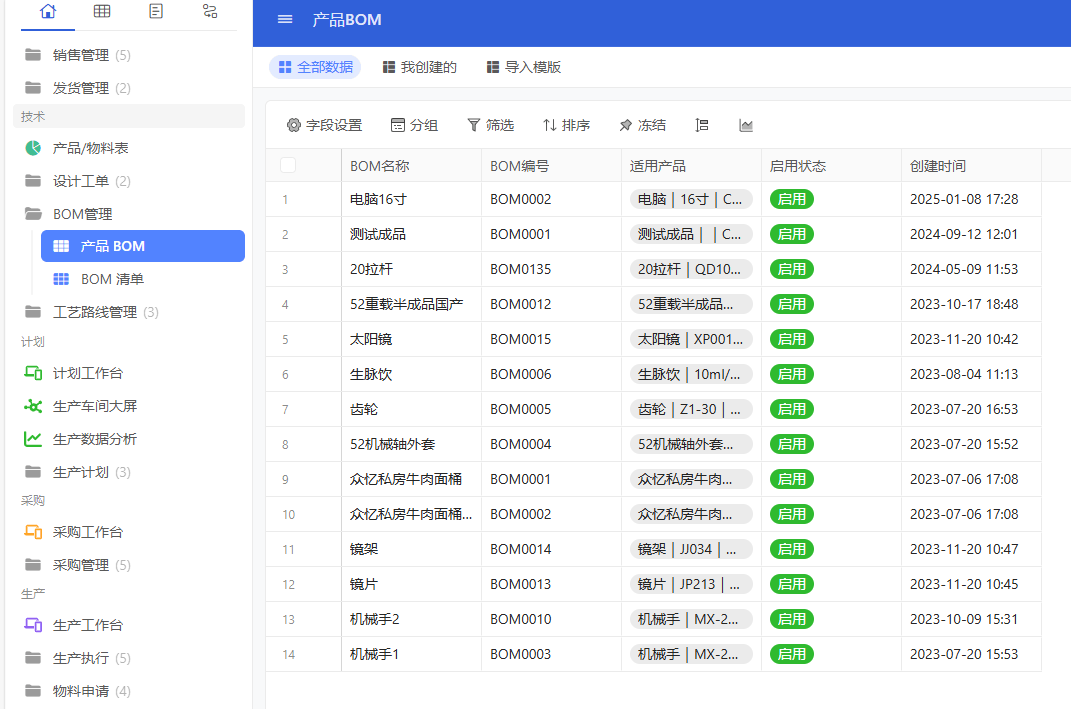Toggle the hamburger menu beside 产品BOM title
1071x709 pixels.
pos(285,20)
